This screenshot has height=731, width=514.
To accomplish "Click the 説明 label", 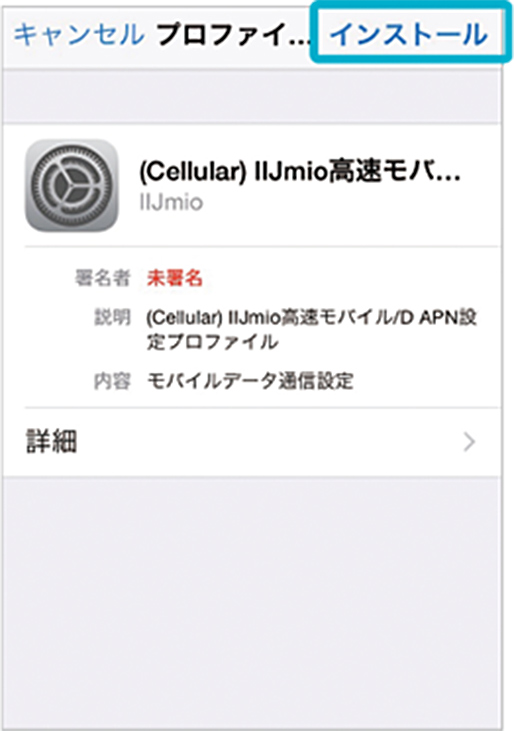I will coord(112,317).
